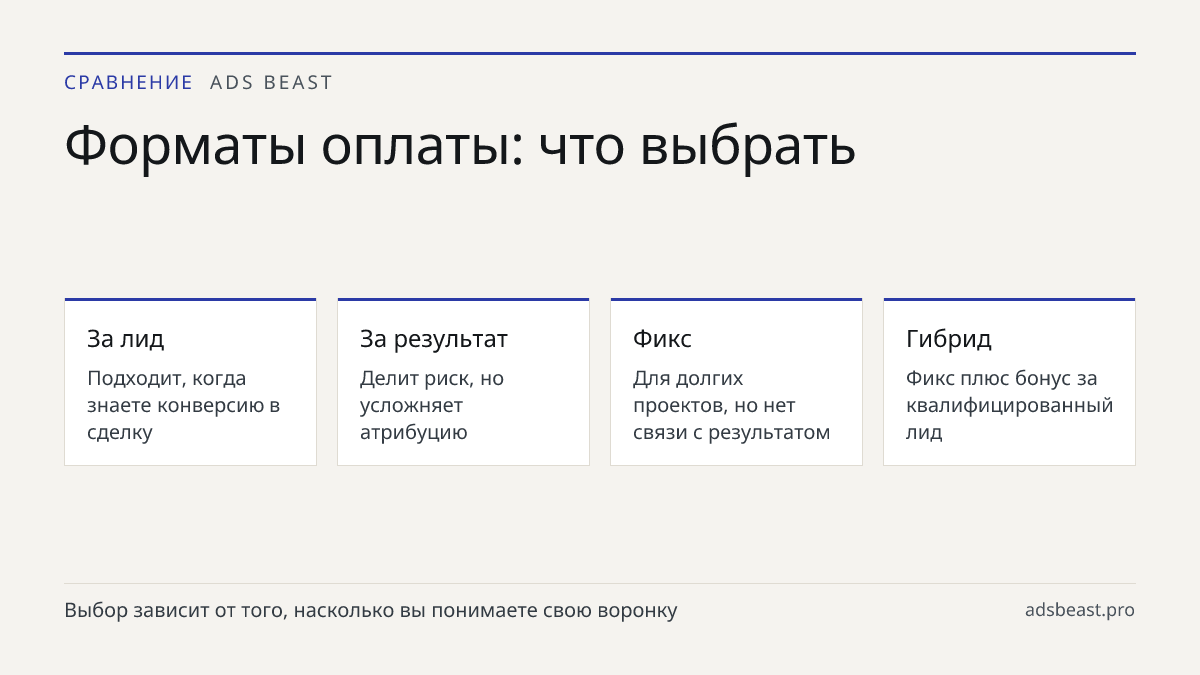Click description "Для долгих проектов, но нет связи"
The width and height of the screenshot is (1200, 675).
(732, 405)
